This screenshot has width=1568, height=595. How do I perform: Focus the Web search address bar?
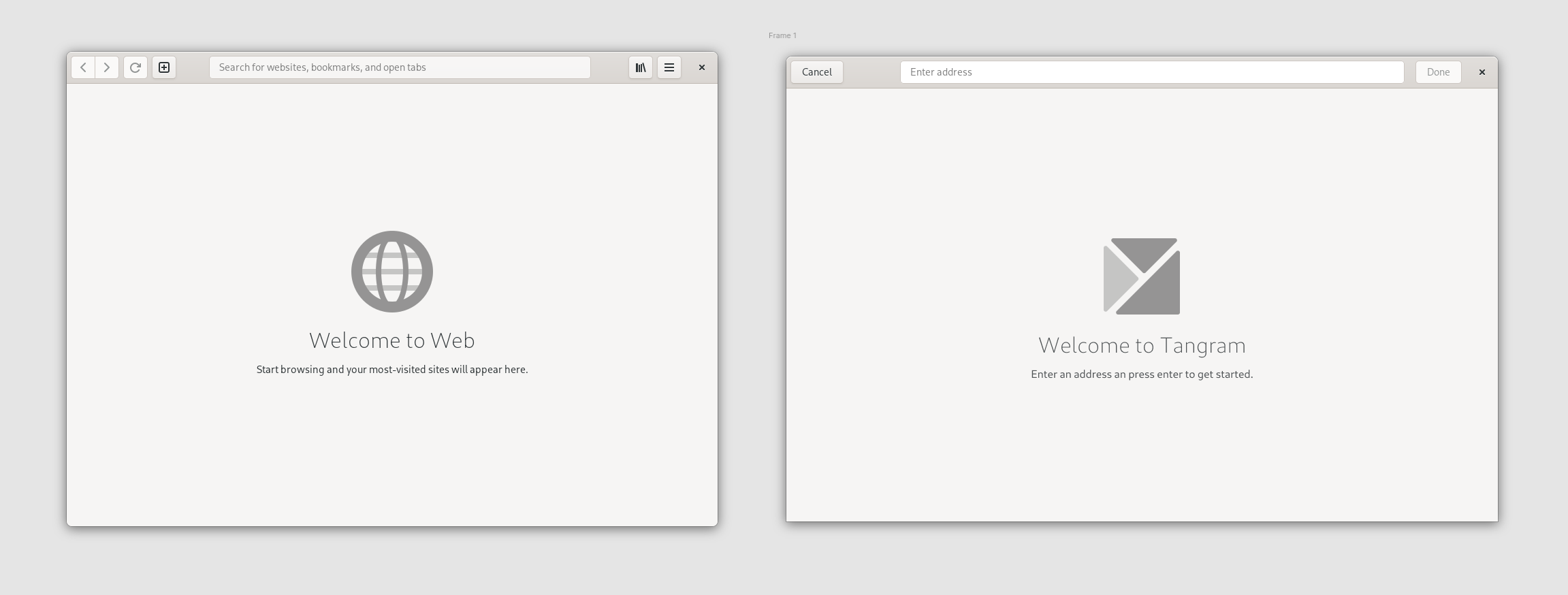pyautogui.click(x=400, y=67)
